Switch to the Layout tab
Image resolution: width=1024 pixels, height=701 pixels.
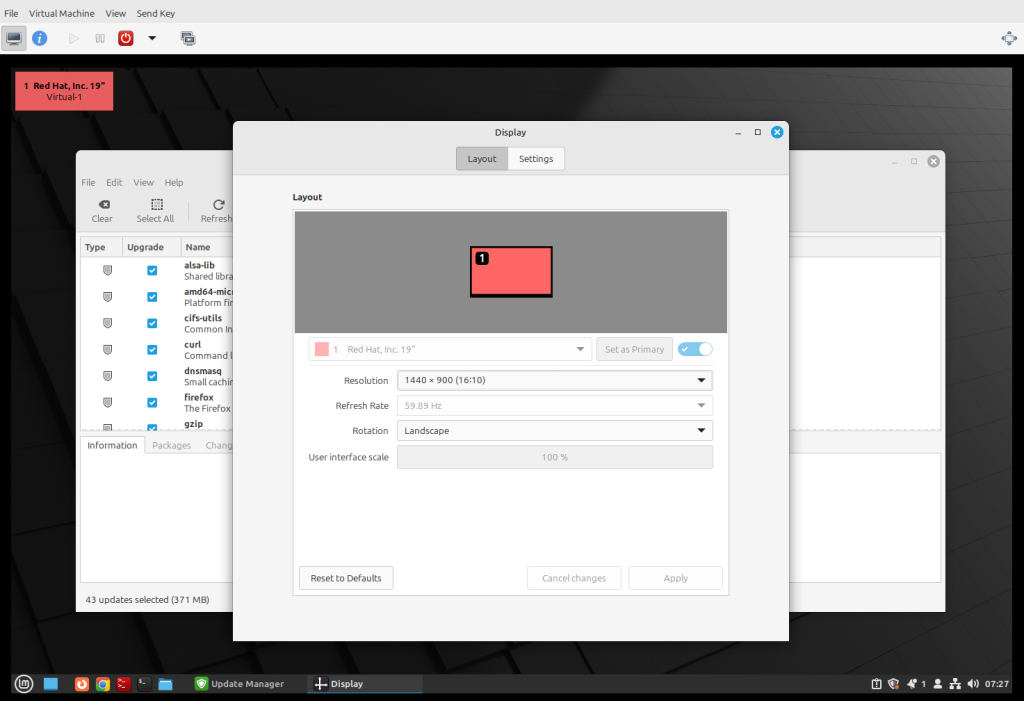pyautogui.click(x=482, y=159)
